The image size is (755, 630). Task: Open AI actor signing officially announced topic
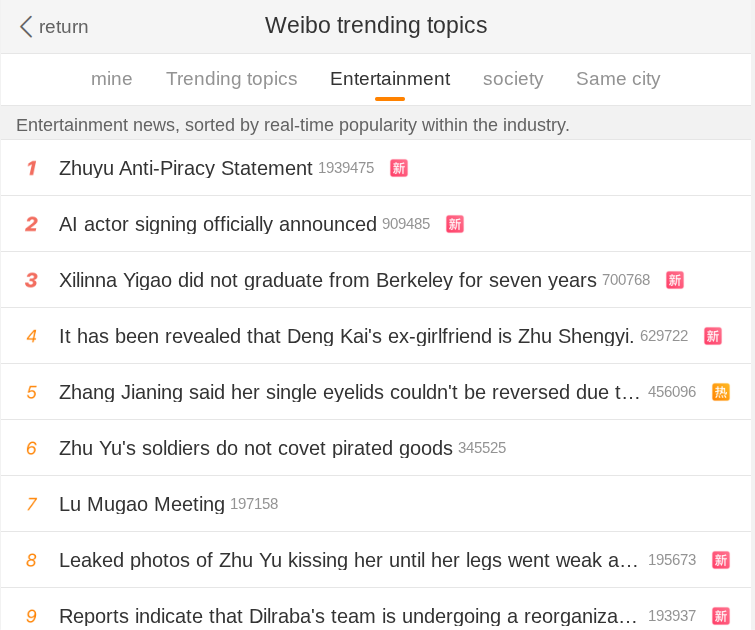(x=218, y=224)
